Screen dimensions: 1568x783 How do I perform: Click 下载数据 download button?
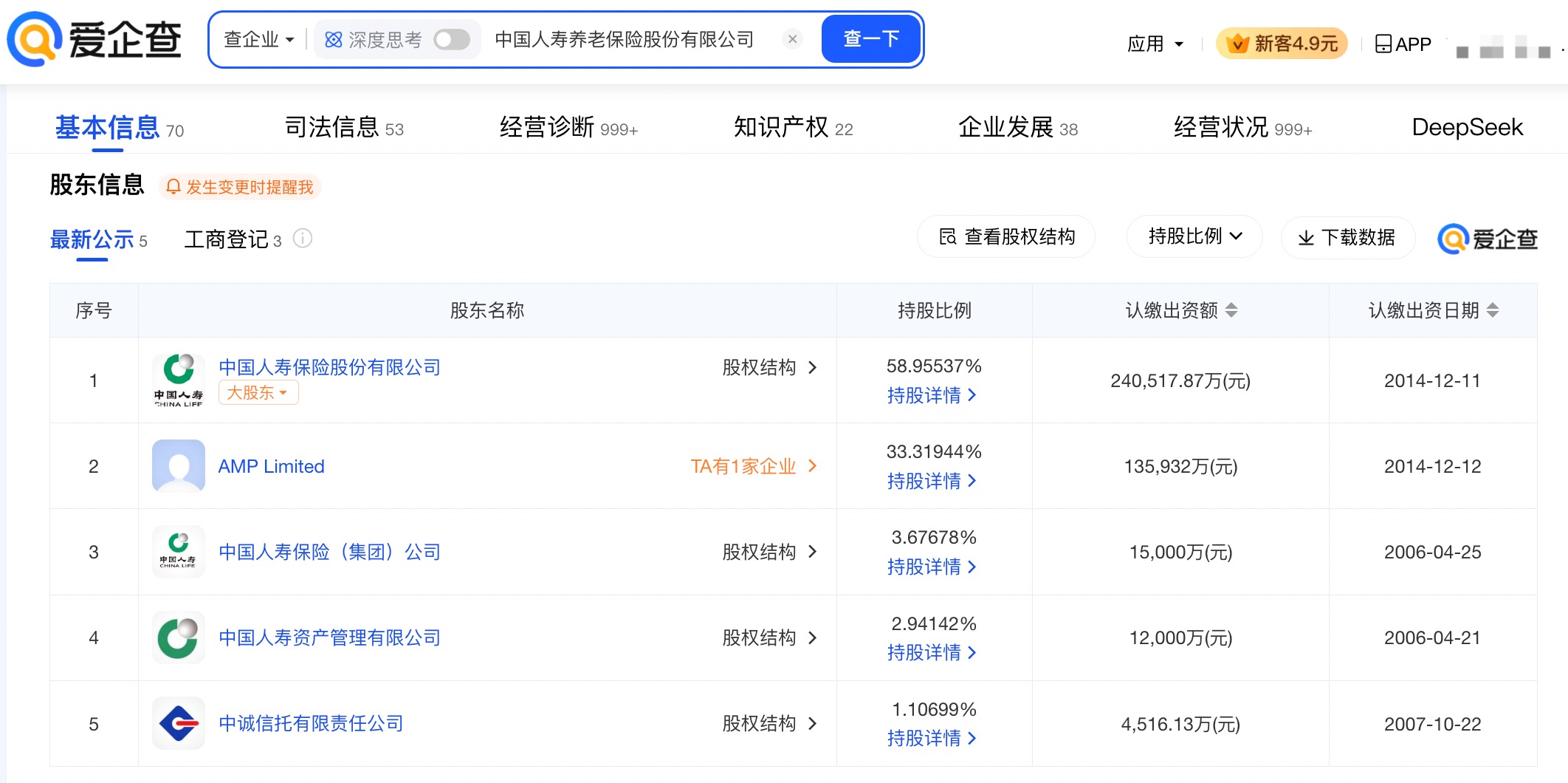click(1348, 237)
